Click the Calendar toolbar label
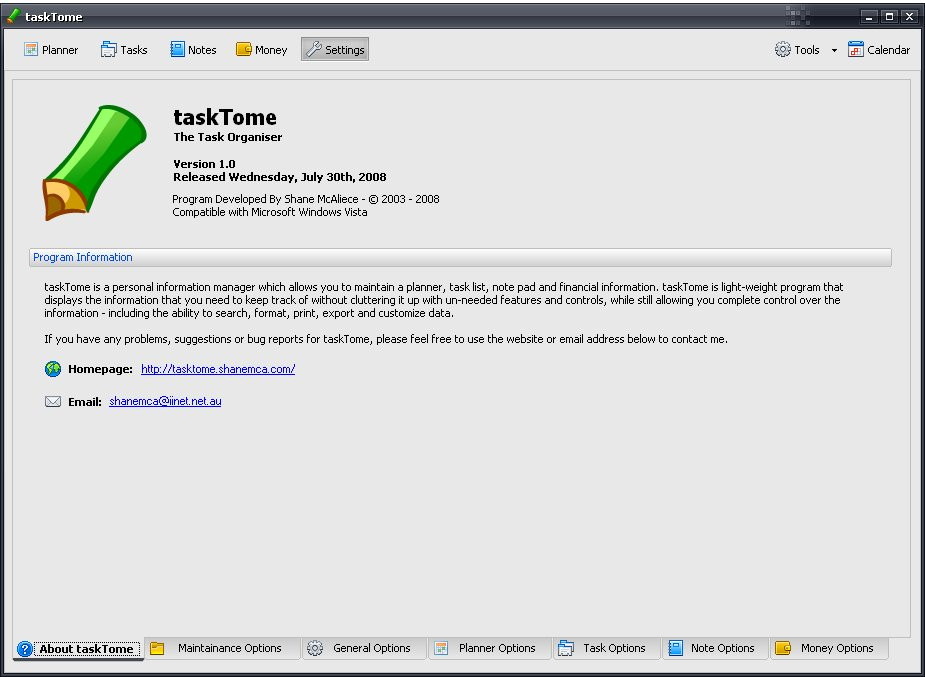Screen dimensions: 925x677 888,50
